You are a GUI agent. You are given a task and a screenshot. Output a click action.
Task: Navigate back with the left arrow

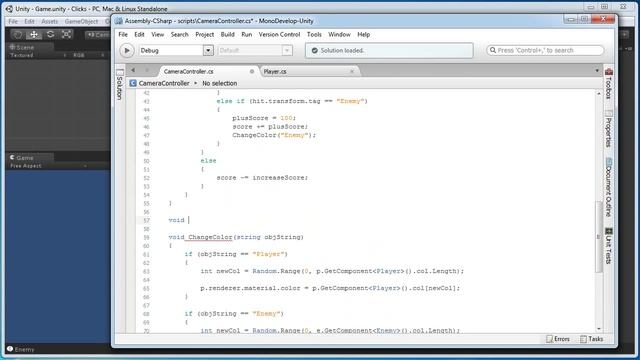[133, 70]
